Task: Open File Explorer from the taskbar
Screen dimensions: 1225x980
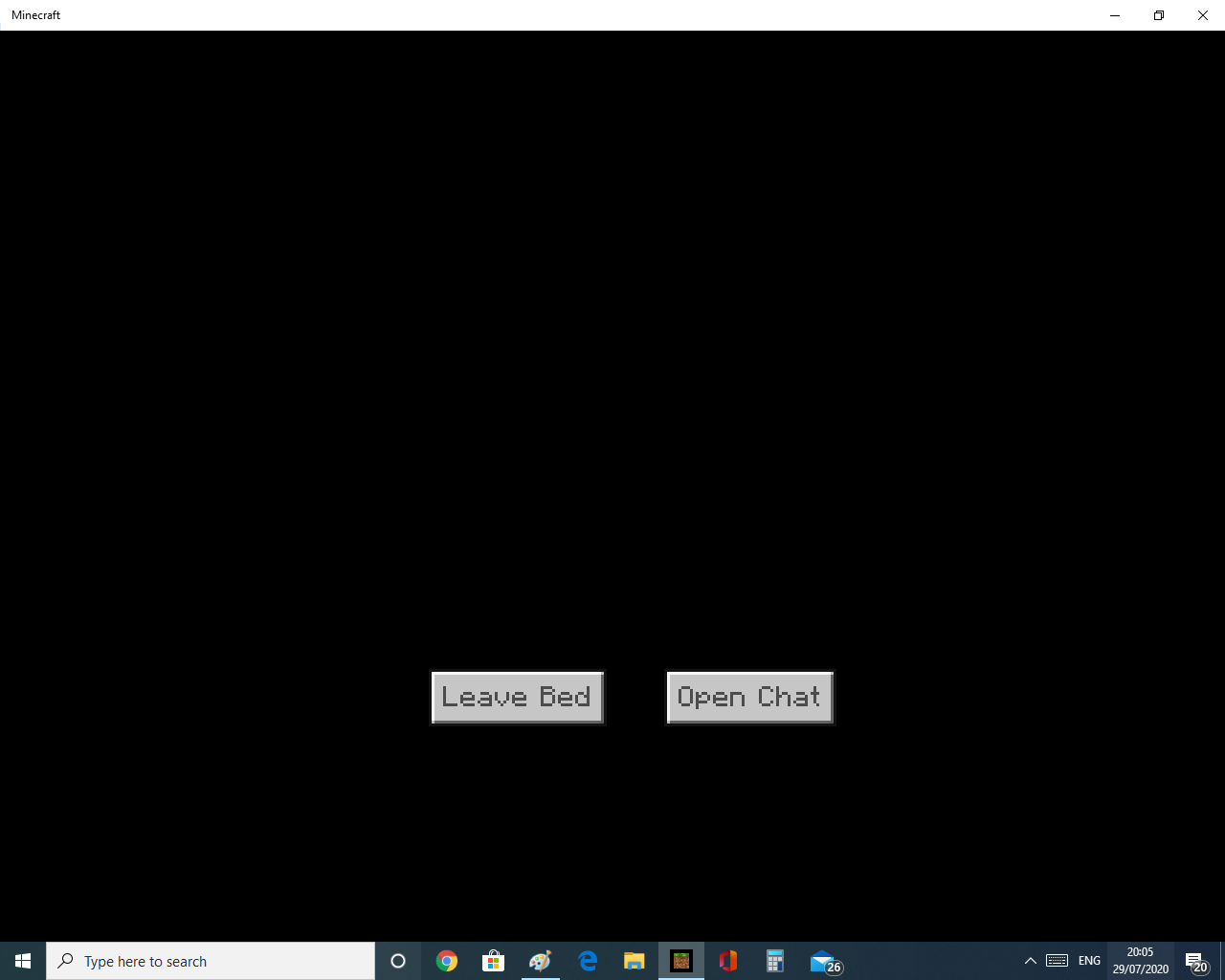Action: pos(635,961)
